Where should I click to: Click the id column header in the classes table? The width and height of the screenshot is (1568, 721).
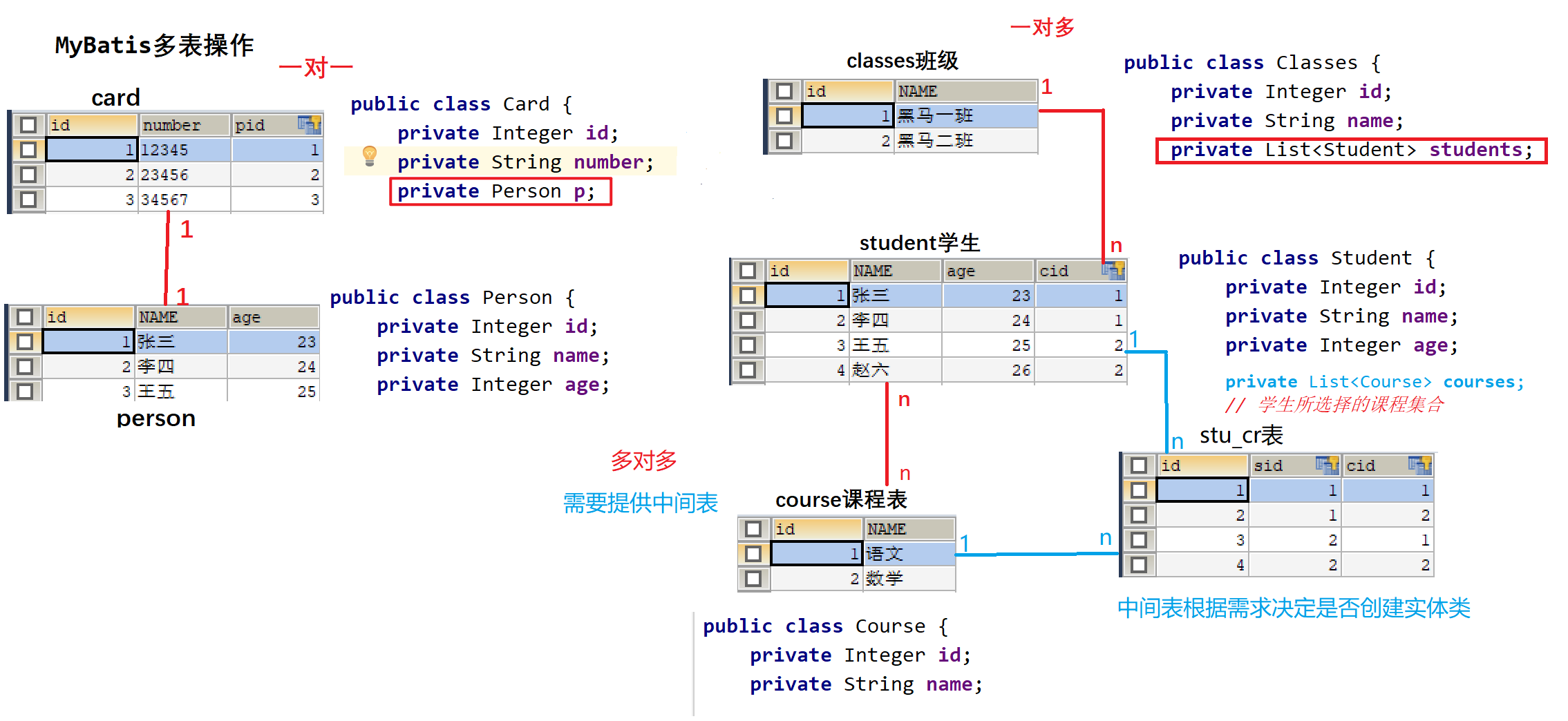coord(848,91)
